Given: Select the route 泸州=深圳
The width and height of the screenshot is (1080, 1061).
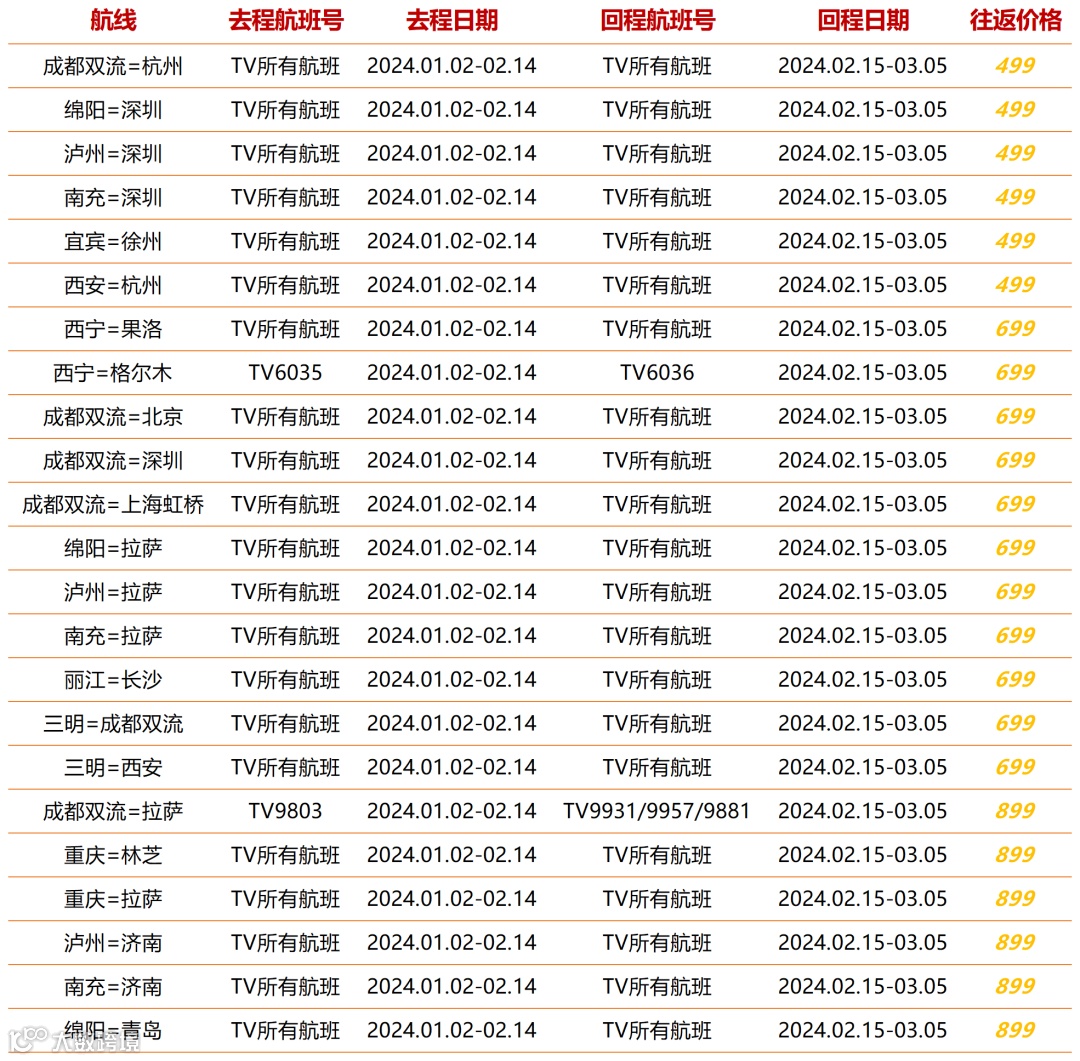Looking at the screenshot, I should (113, 154).
